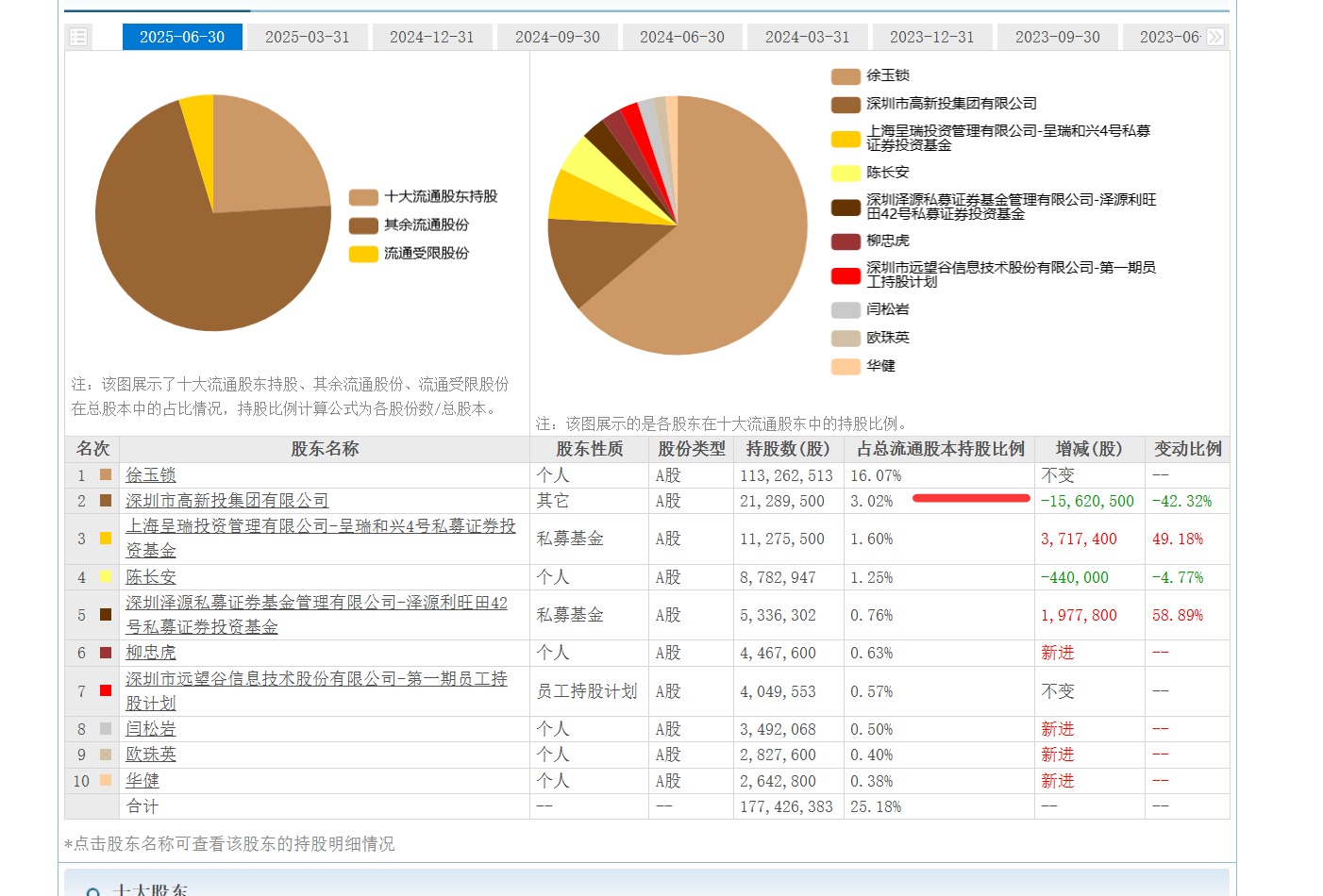Click total shares 177,426,383
Image resolution: width=1323 pixels, height=896 pixels.
[787, 806]
